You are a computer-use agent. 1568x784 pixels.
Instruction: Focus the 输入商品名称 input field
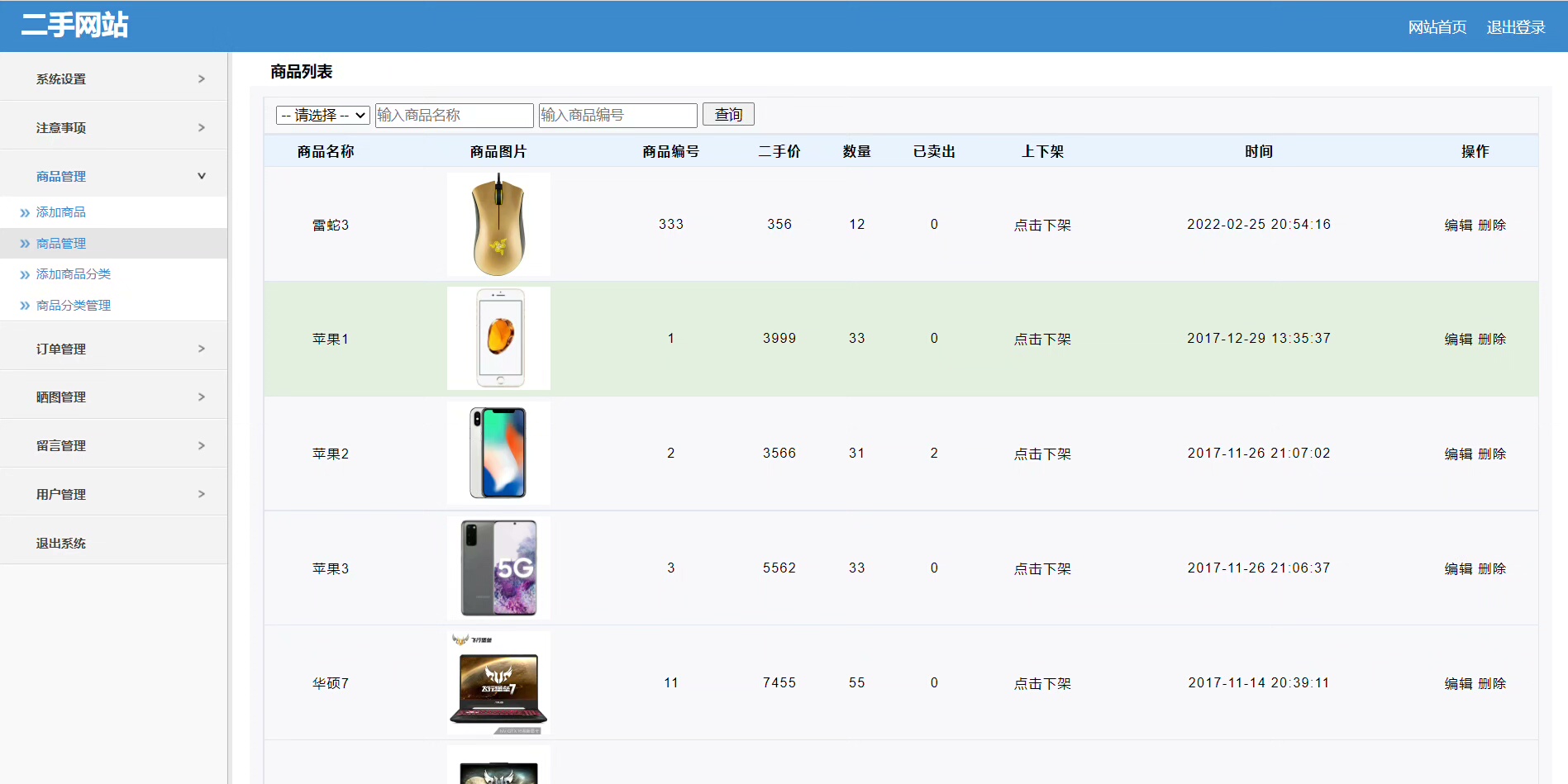[x=454, y=116]
